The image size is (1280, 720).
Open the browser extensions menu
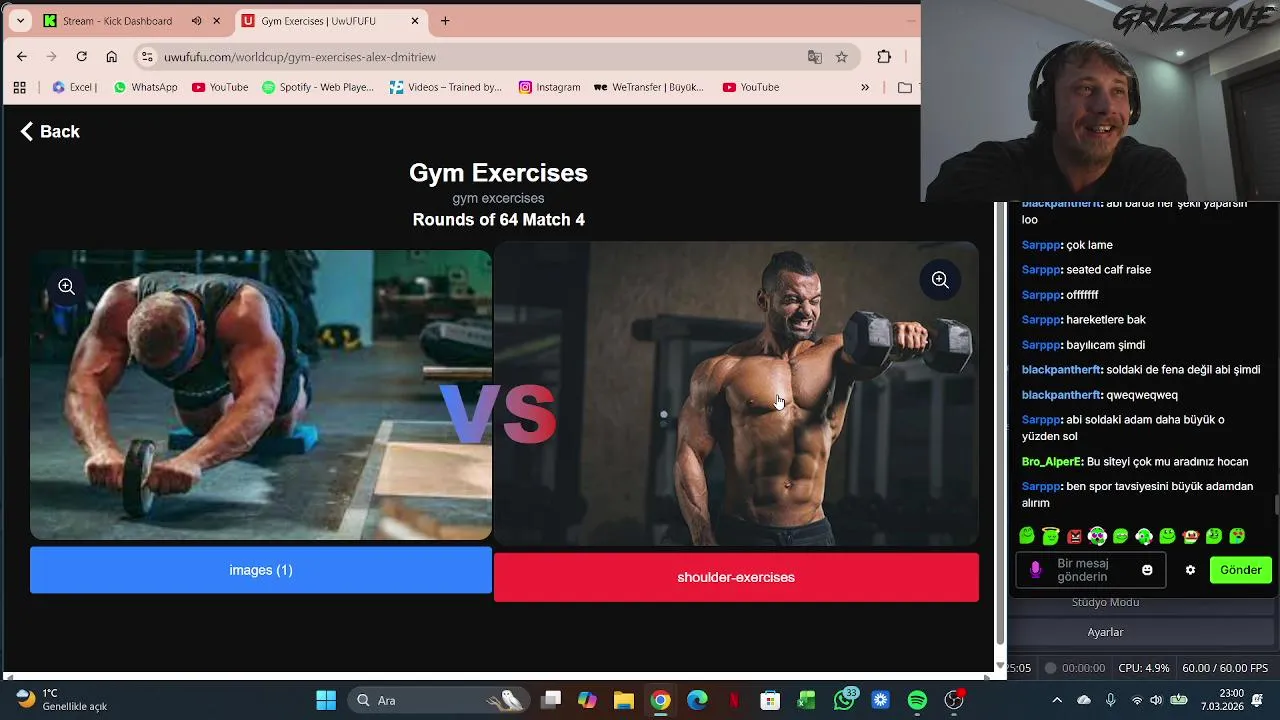click(884, 57)
